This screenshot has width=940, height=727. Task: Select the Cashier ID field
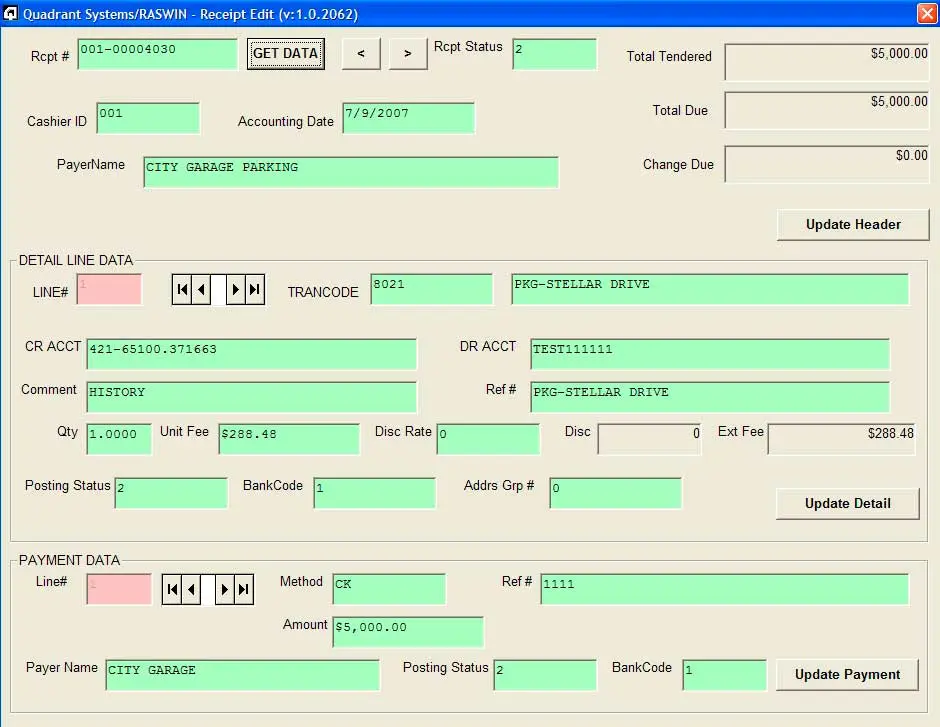pyautogui.click(x=148, y=118)
